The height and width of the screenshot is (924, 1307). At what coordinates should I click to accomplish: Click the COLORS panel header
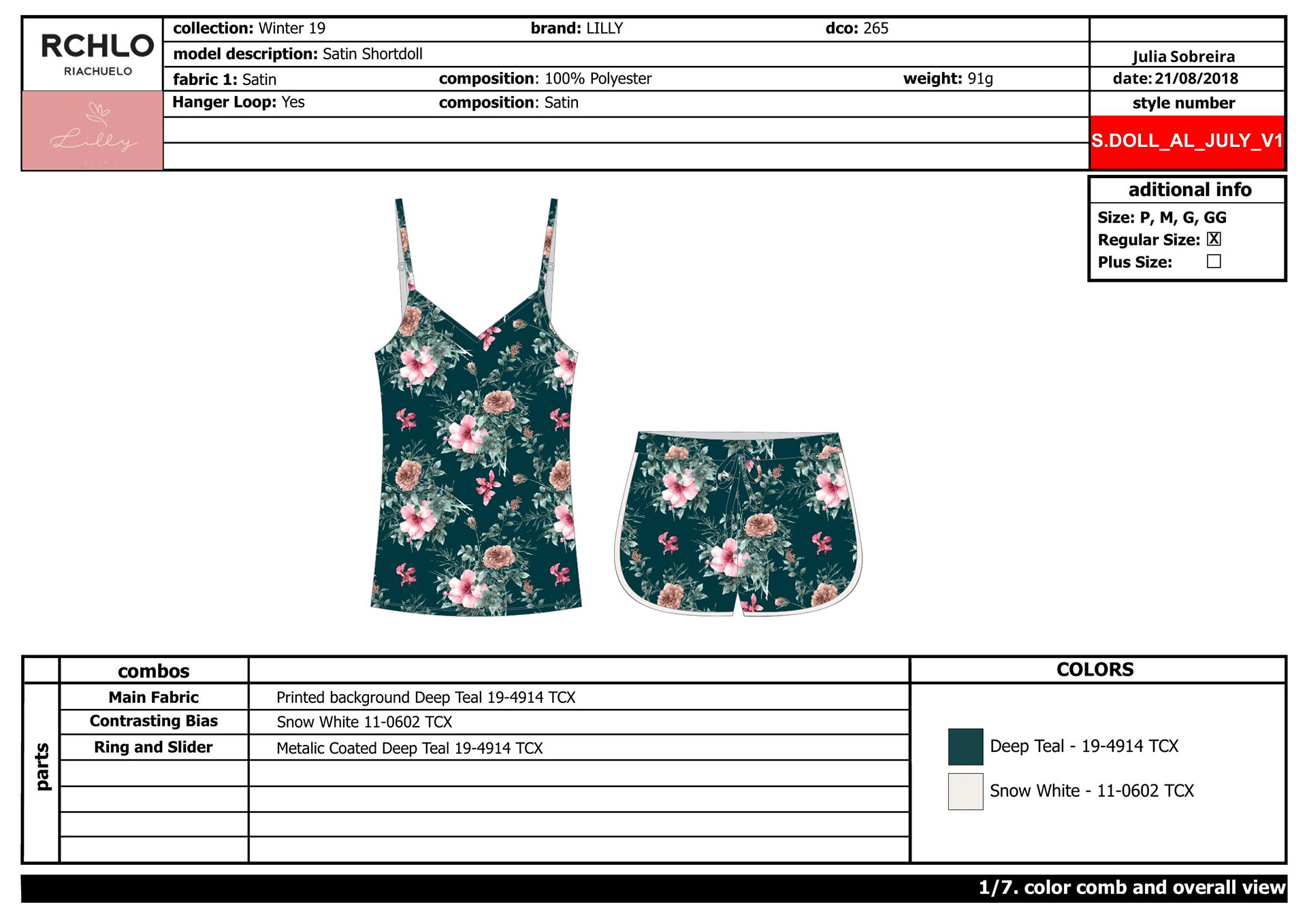[x=1095, y=670]
